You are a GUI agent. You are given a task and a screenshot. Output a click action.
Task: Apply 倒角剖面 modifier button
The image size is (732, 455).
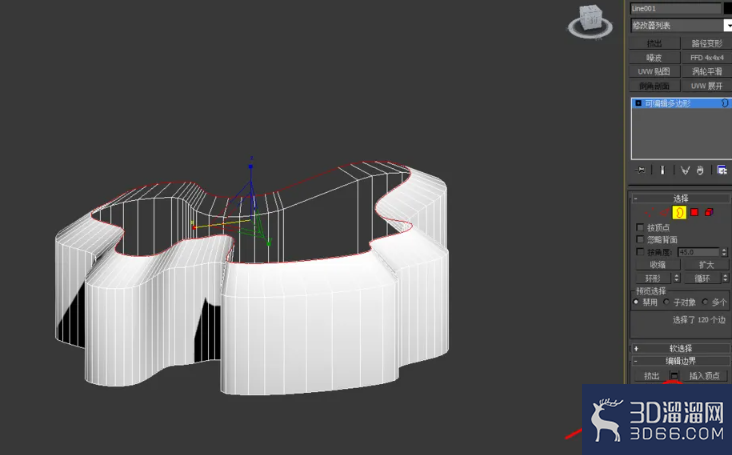[655, 86]
